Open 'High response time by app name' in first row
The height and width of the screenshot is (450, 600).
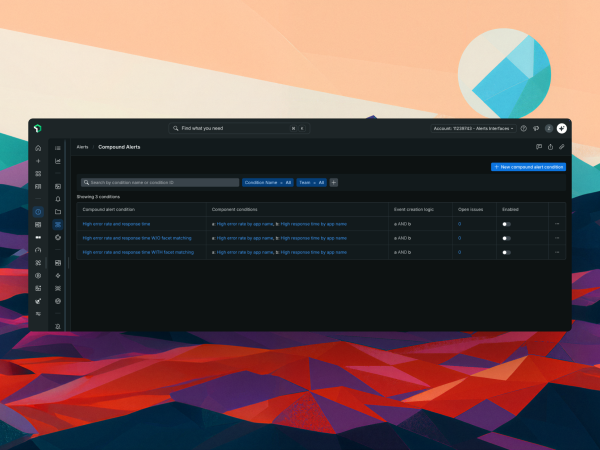tap(313, 224)
